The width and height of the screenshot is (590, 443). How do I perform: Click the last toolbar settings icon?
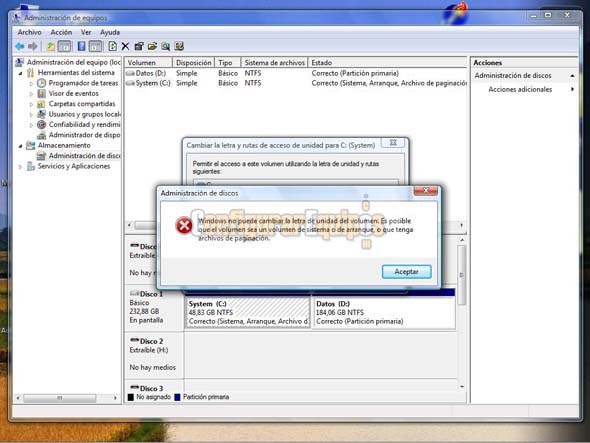(179, 46)
